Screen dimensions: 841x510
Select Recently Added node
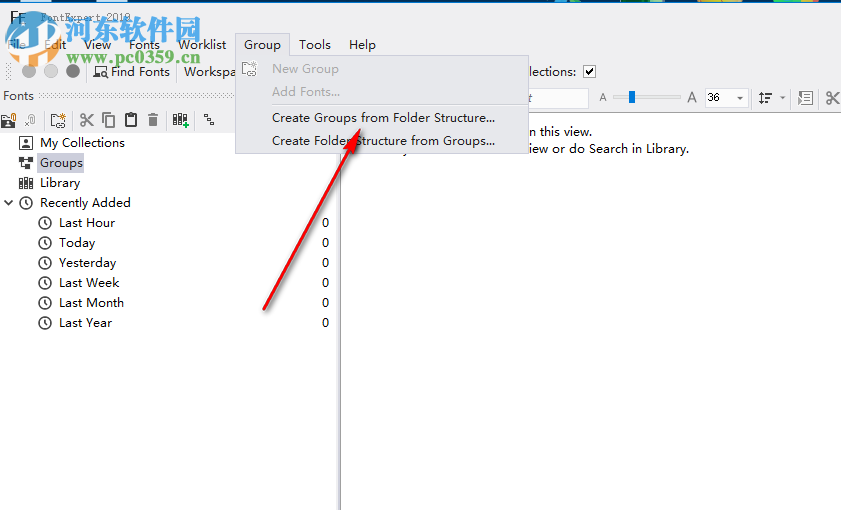point(85,203)
